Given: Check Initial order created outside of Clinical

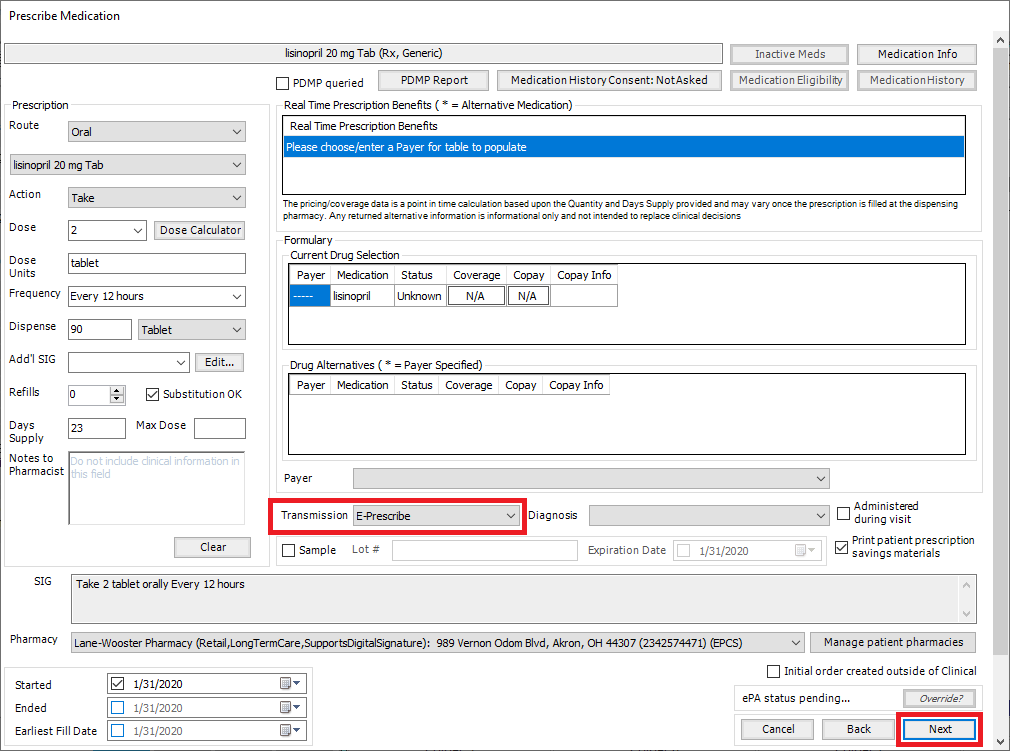Looking at the screenshot, I should 774,671.
